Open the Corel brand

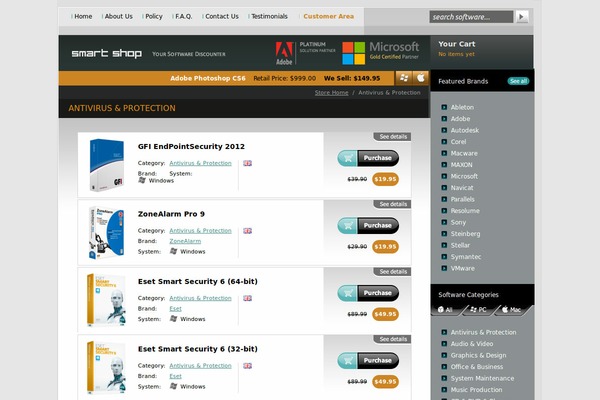pos(458,142)
